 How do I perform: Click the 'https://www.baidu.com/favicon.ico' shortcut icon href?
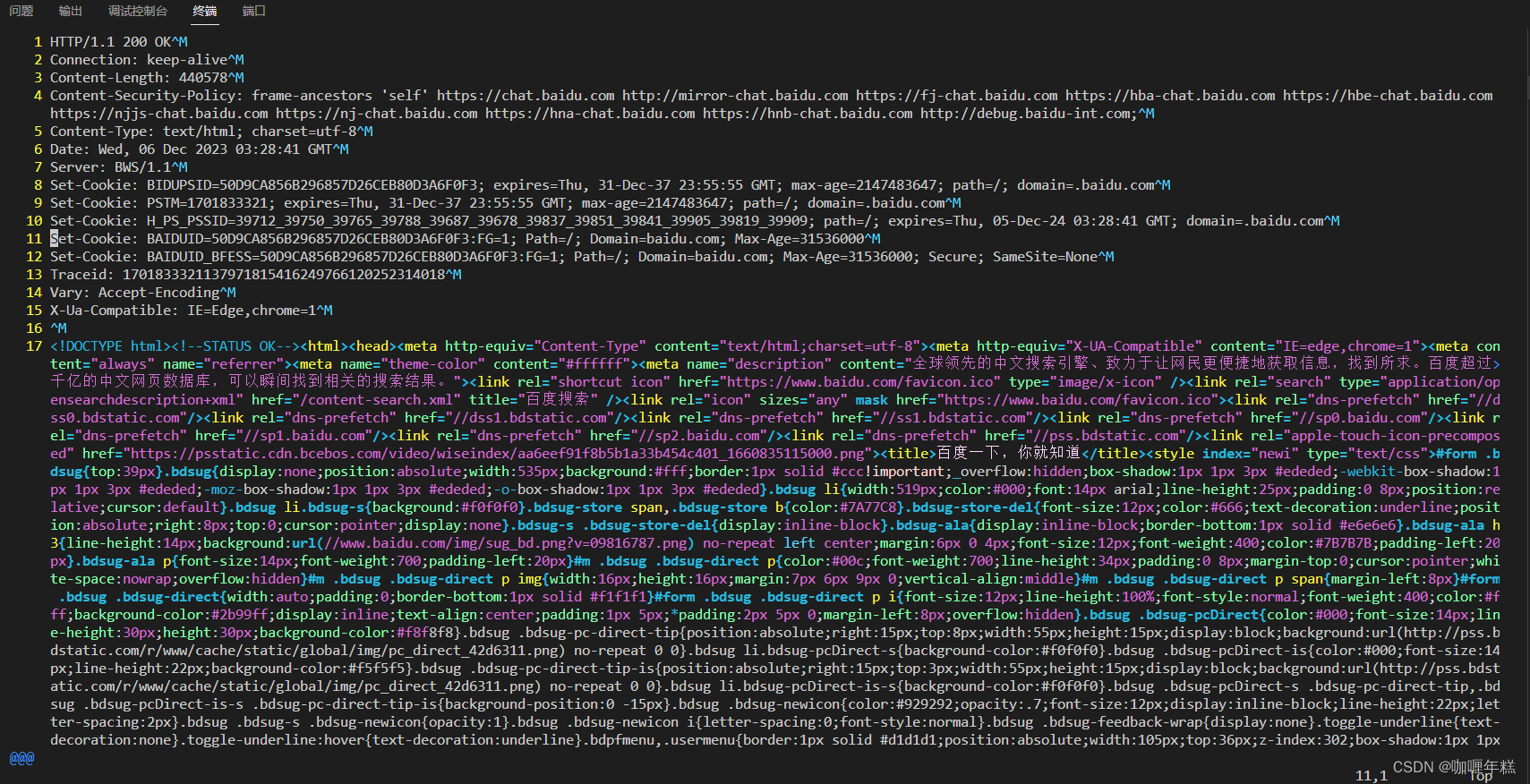tap(859, 382)
